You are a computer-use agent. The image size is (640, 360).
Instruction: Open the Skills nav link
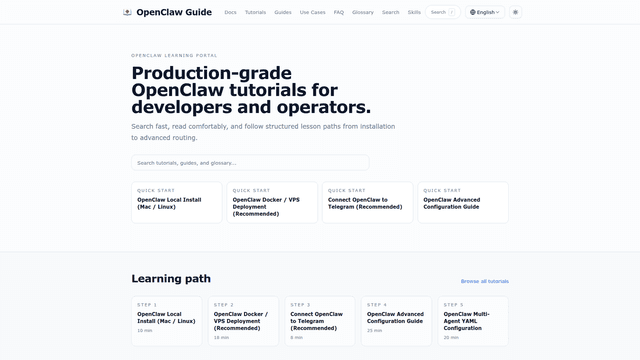click(414, 12)
